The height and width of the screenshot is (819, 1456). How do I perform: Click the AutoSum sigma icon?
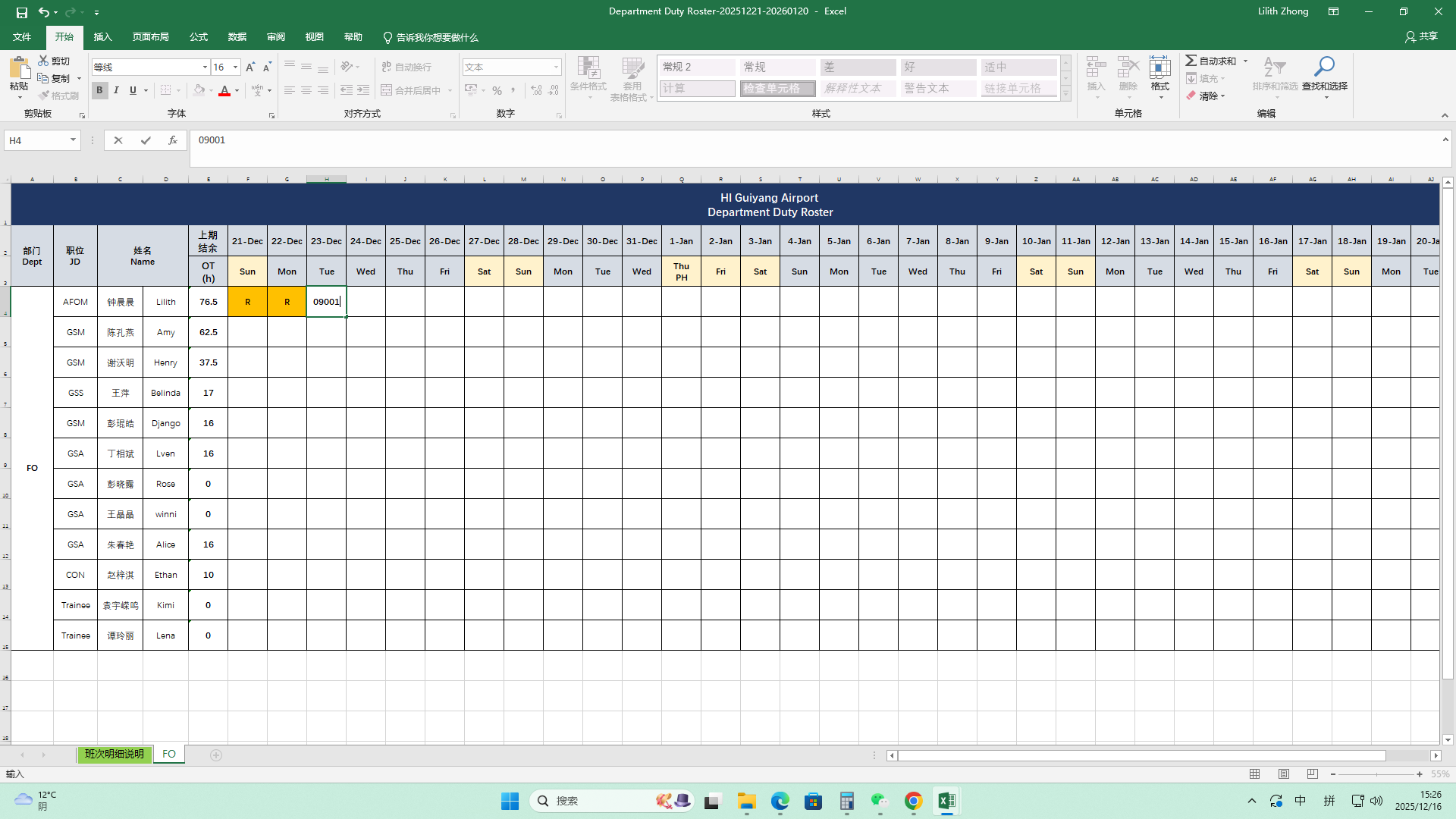click(x=1191, y=61)
